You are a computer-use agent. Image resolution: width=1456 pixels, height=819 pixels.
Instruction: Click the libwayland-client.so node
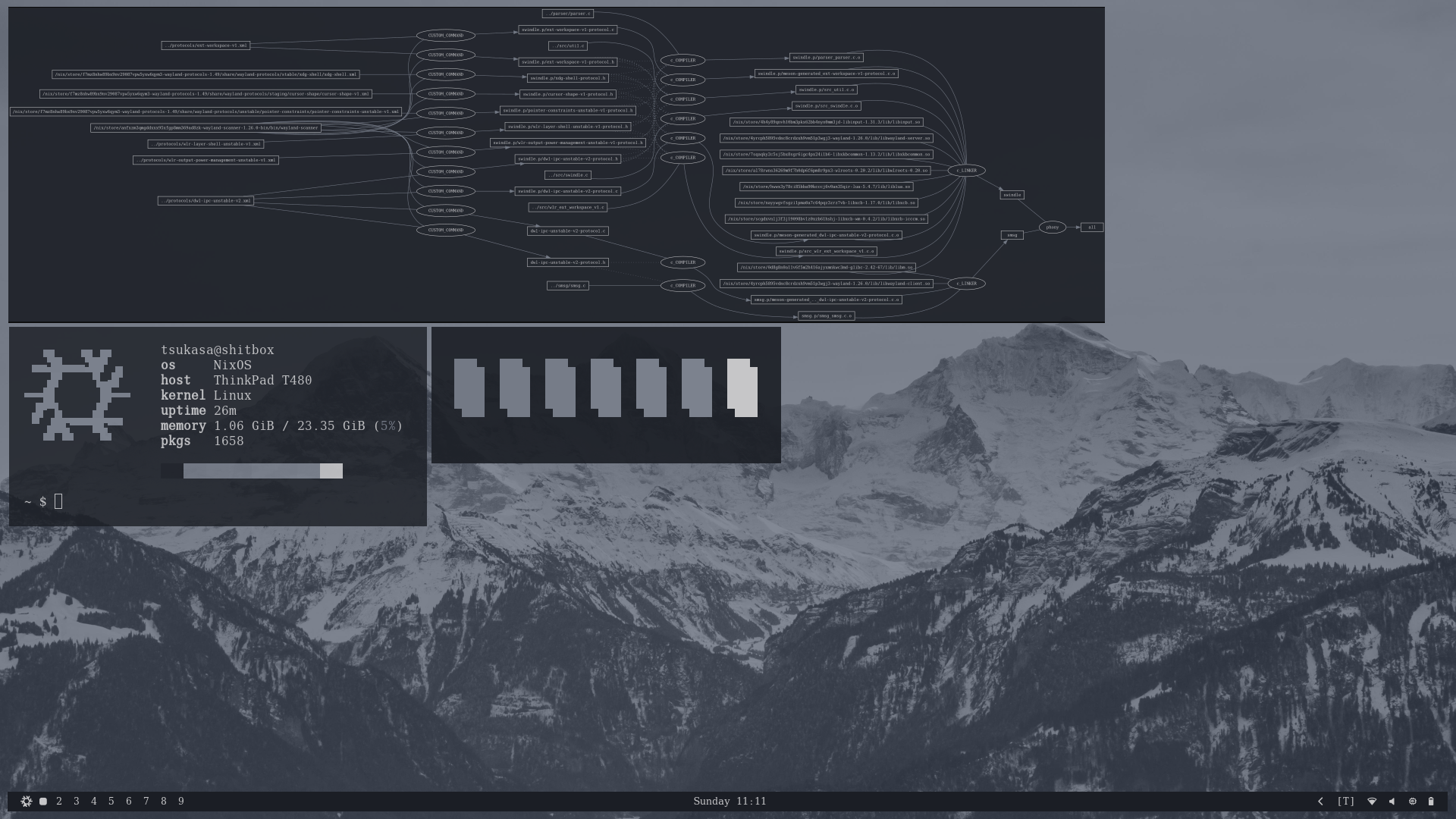tap(826, 284)
